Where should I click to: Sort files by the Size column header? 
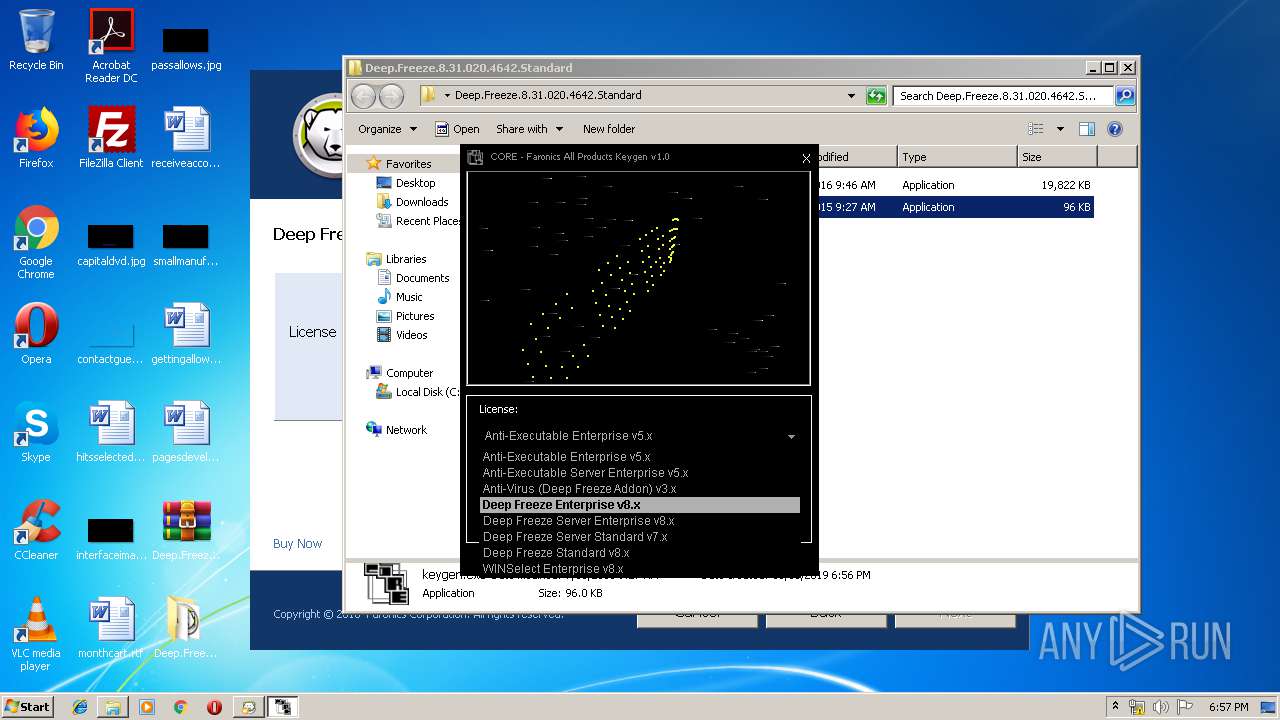click(x=1056, y=157)
